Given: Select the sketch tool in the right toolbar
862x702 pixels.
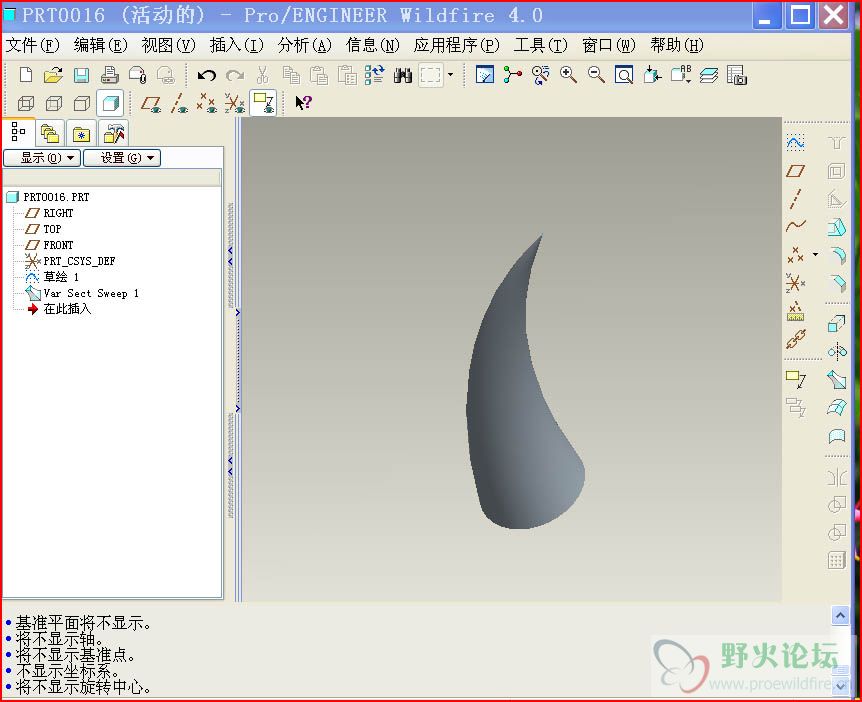Looking at the screenshot, I should [795, 143].
